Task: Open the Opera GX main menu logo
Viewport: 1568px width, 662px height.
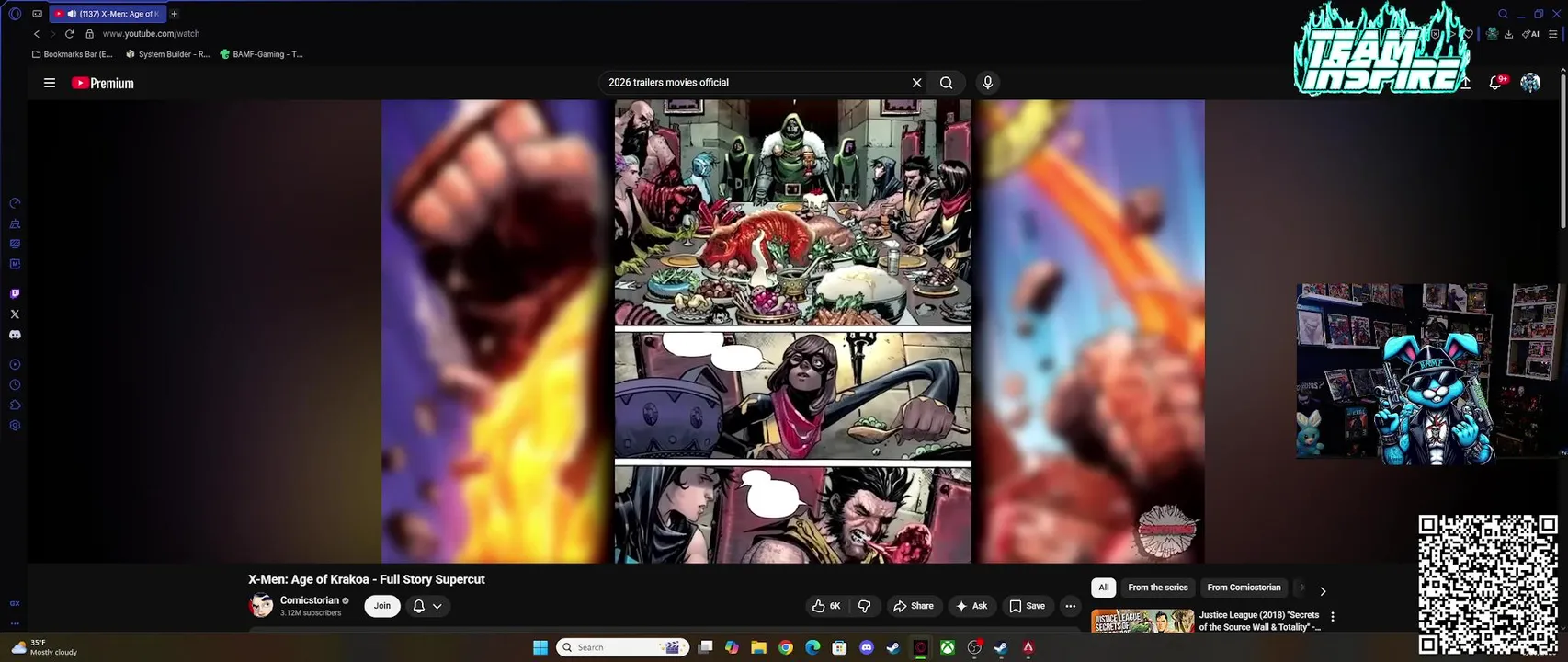Action: 15,14
